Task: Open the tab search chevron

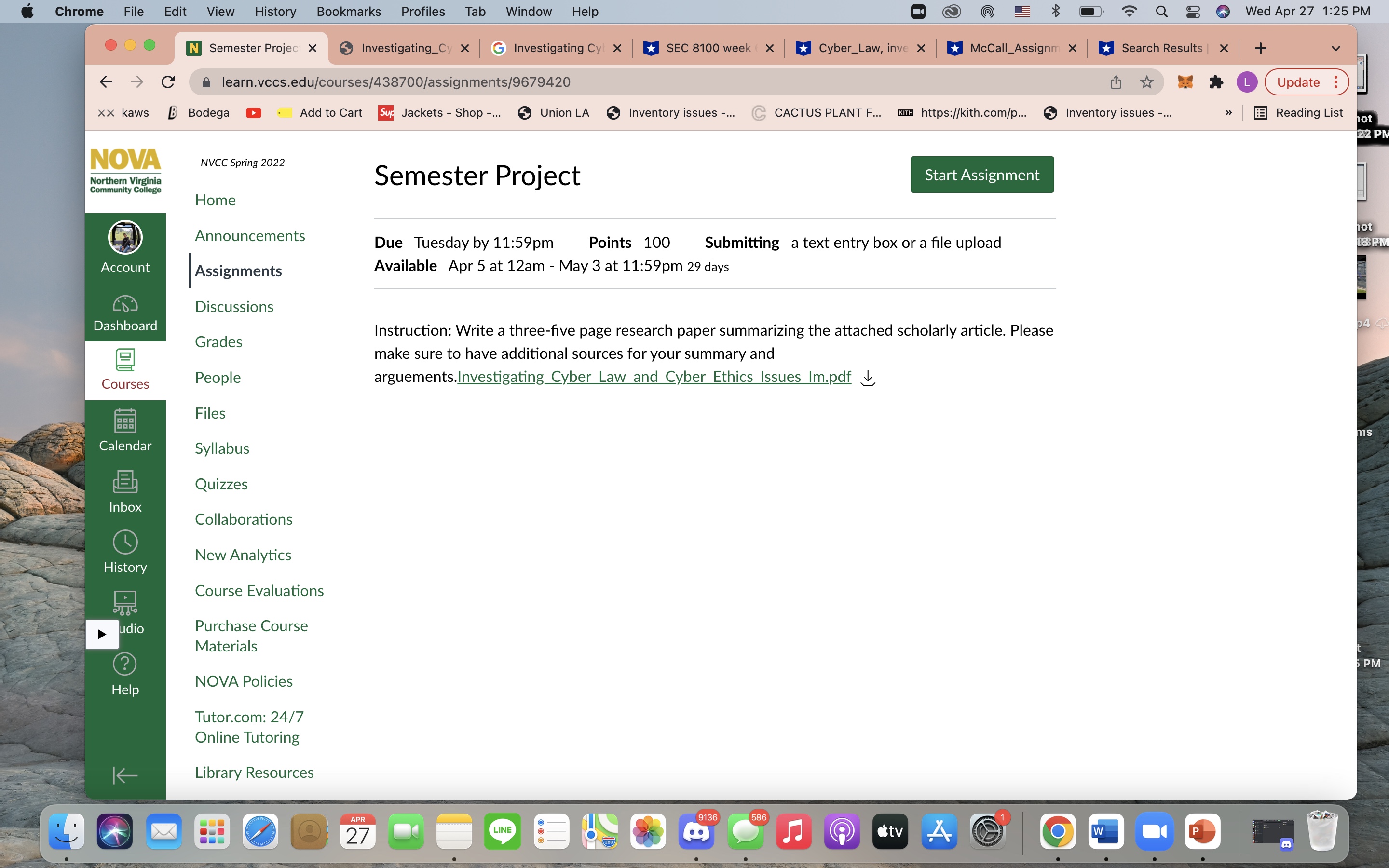Action: coord(1335,48)
